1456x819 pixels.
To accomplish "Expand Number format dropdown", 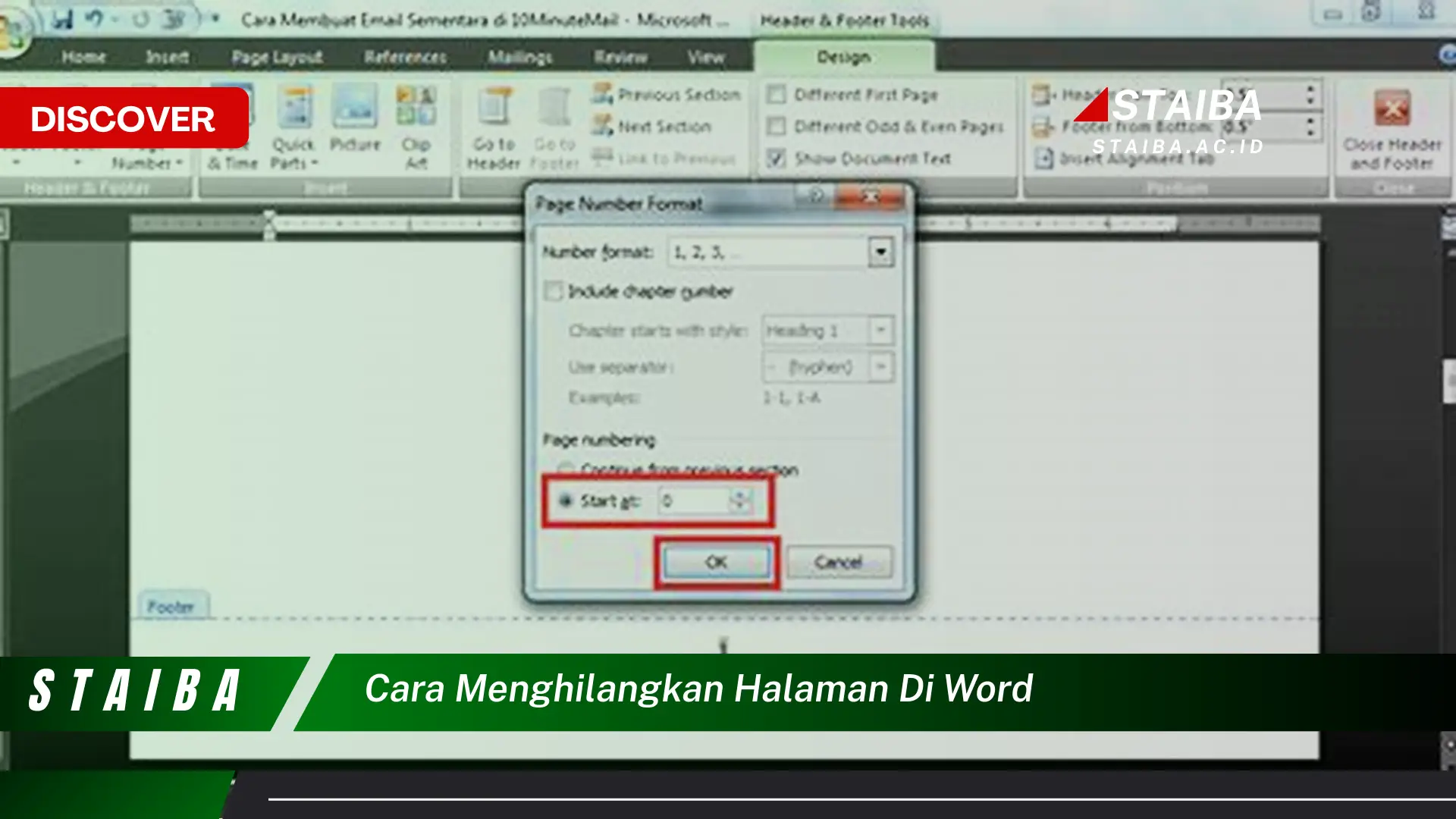I will pyautogui.click(x=880, y=252).
